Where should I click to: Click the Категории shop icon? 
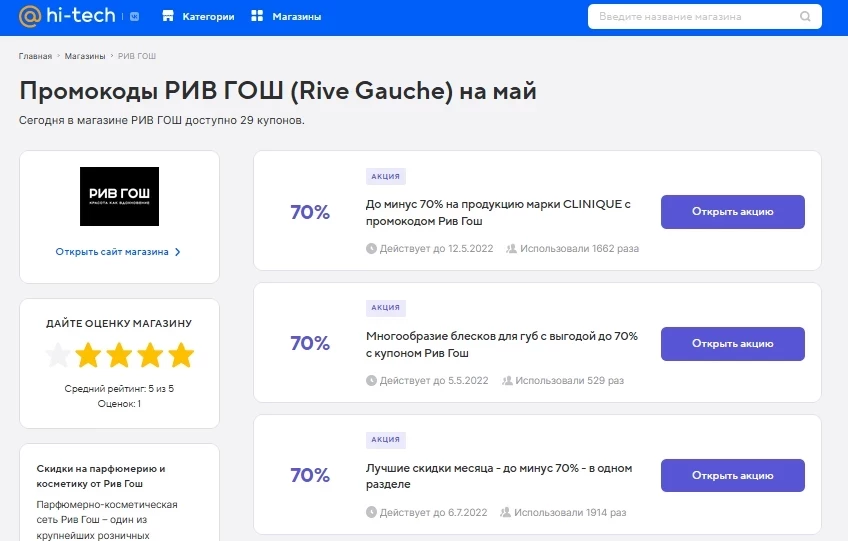pyautogui.click(x=168, y=16)
